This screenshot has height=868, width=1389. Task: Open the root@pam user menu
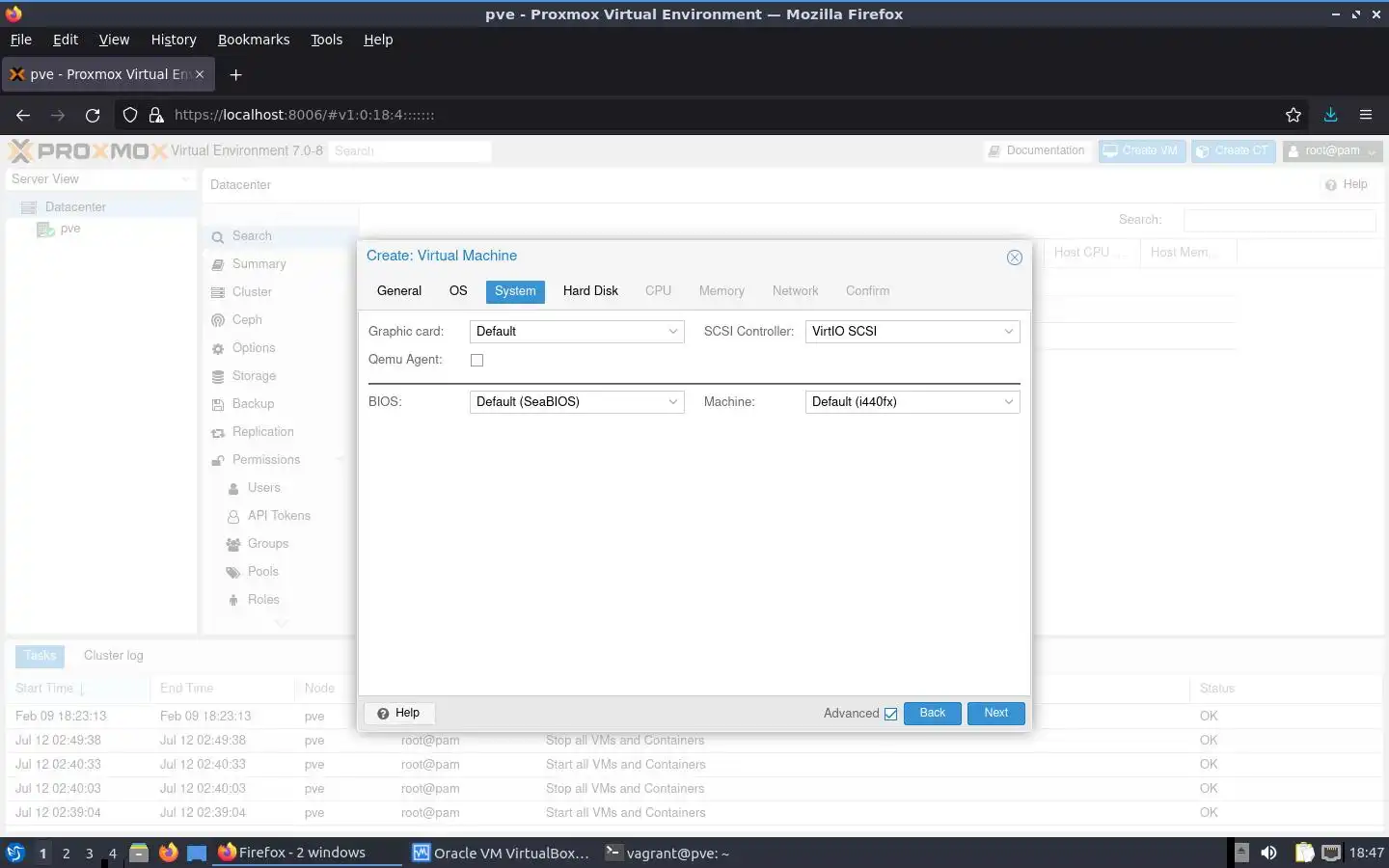point(1332,151)
